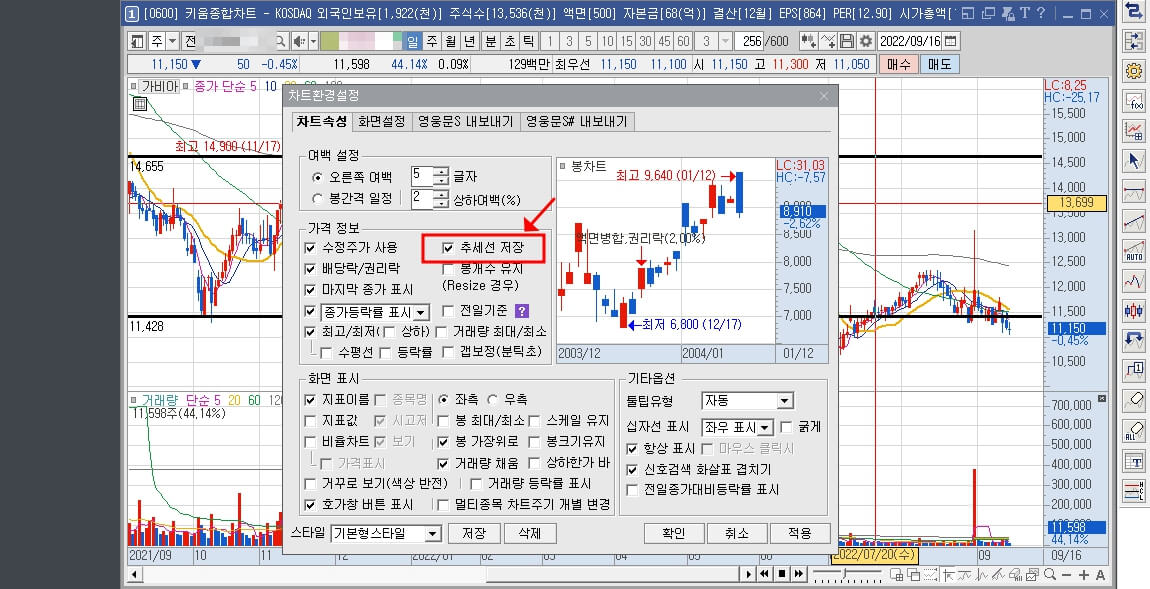This screenshot has width=1150, height=589.
Task: Select the AUTO trendline tool
Action: 1134,251
